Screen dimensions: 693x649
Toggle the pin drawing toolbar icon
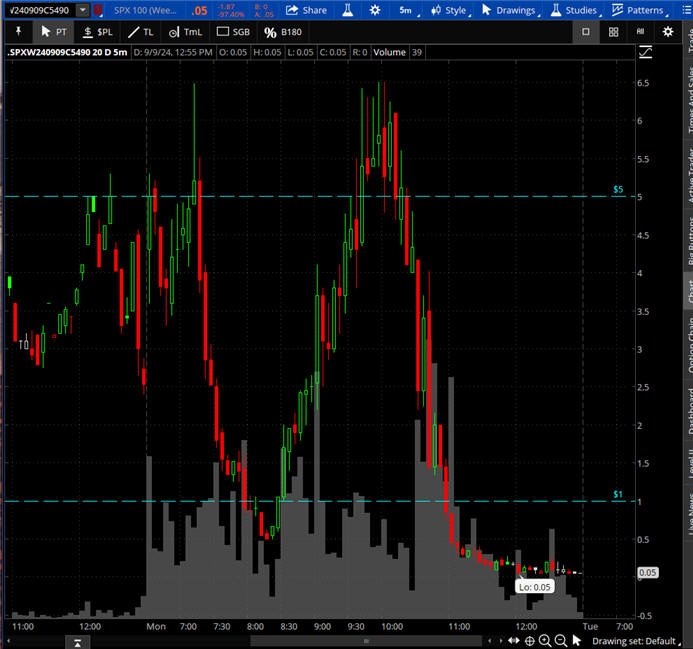[x=18, y=32]
